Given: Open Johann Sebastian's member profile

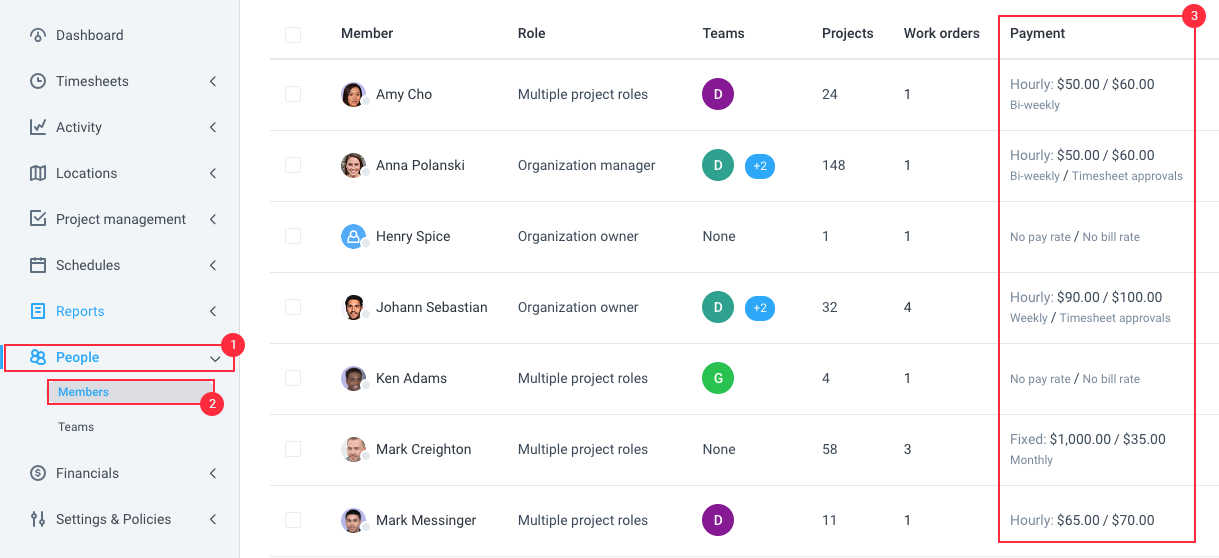Looking at the screenshot, I should tap(432, 307).
